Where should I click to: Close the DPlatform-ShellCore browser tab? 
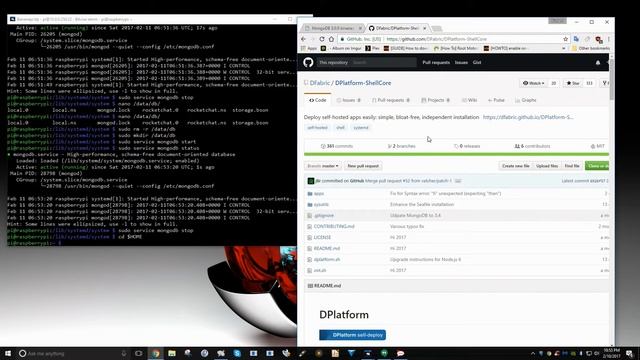(424, 28)
